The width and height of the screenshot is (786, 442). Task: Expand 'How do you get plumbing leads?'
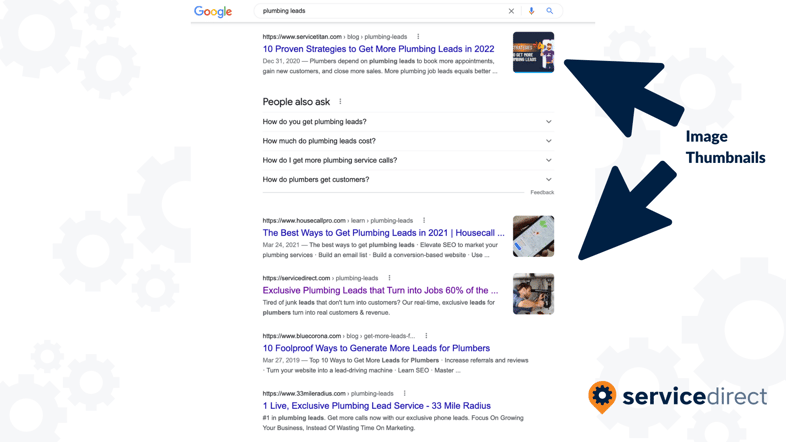point(408,122)
